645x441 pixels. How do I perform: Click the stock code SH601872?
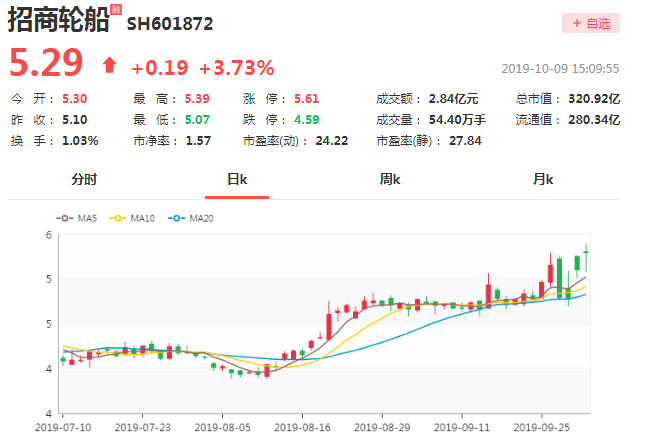coord(170,24)
